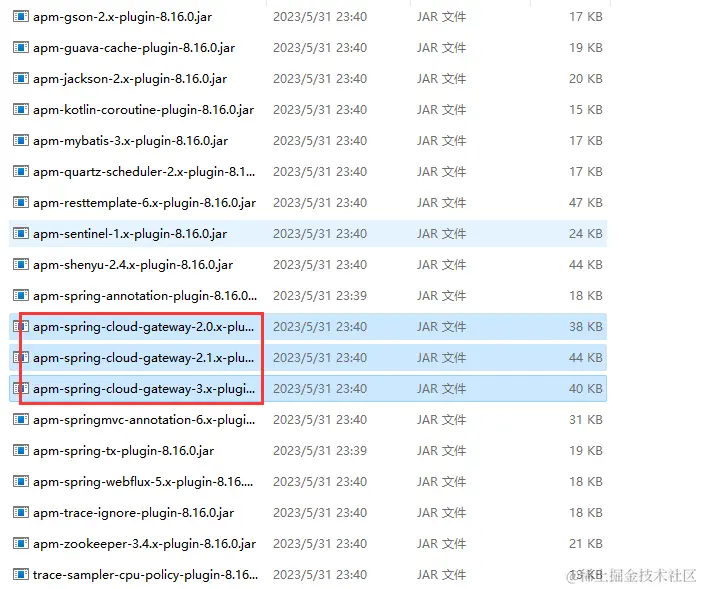Click the JAR 文件 type of apm-gson row
This screenshot has width=702, height=589.
click(x=441, y=17)
